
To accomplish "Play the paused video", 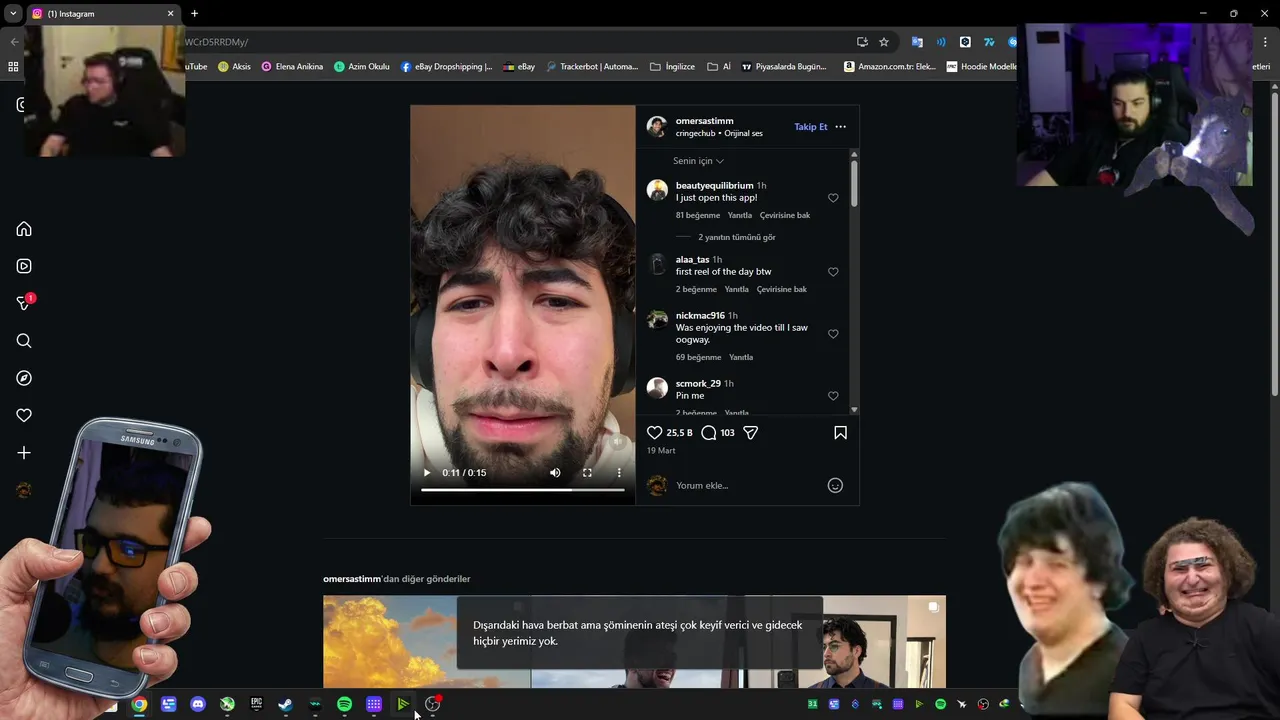I will (x=427, y=473).
